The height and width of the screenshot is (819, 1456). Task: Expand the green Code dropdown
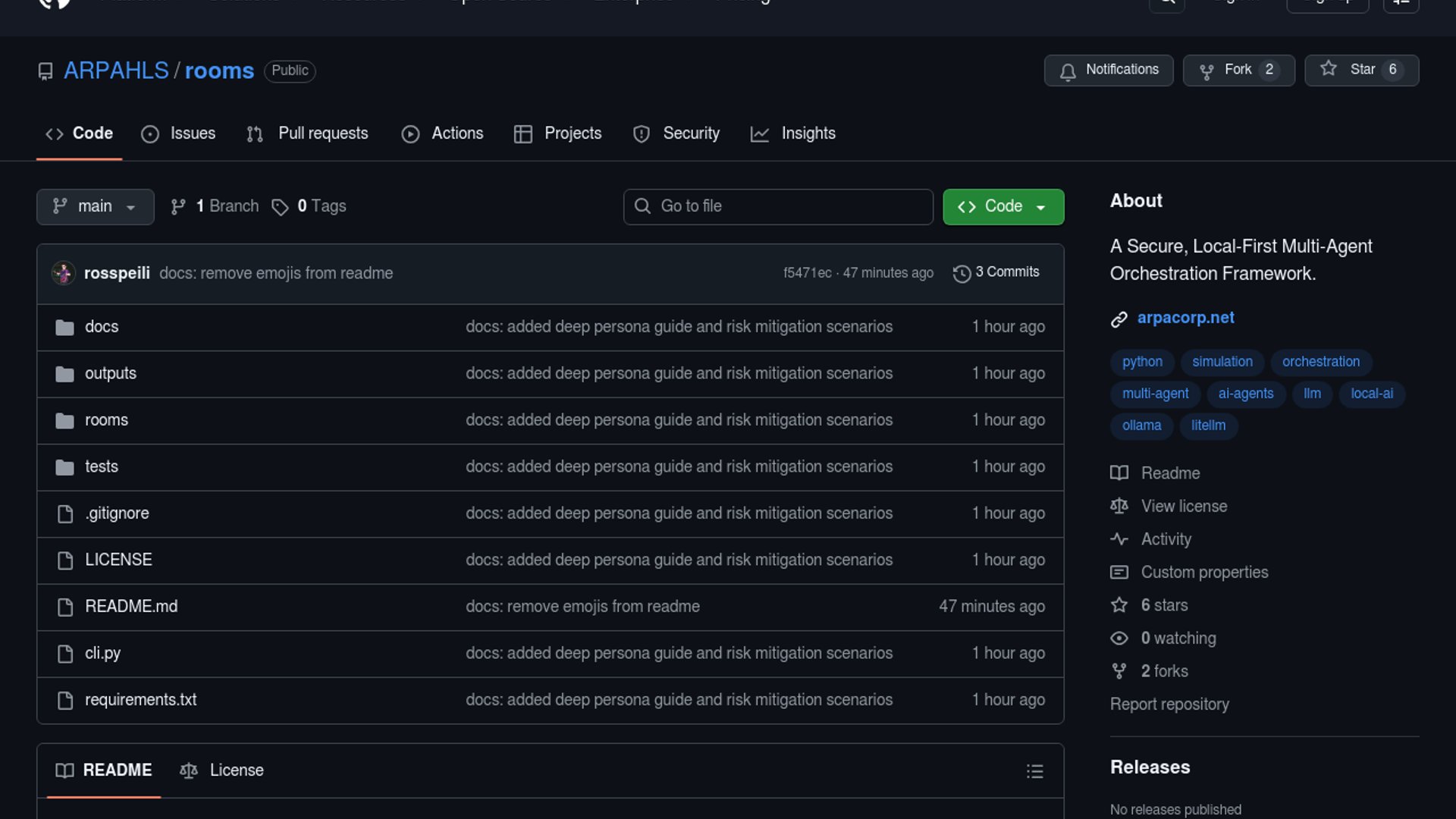(1003, 206)
